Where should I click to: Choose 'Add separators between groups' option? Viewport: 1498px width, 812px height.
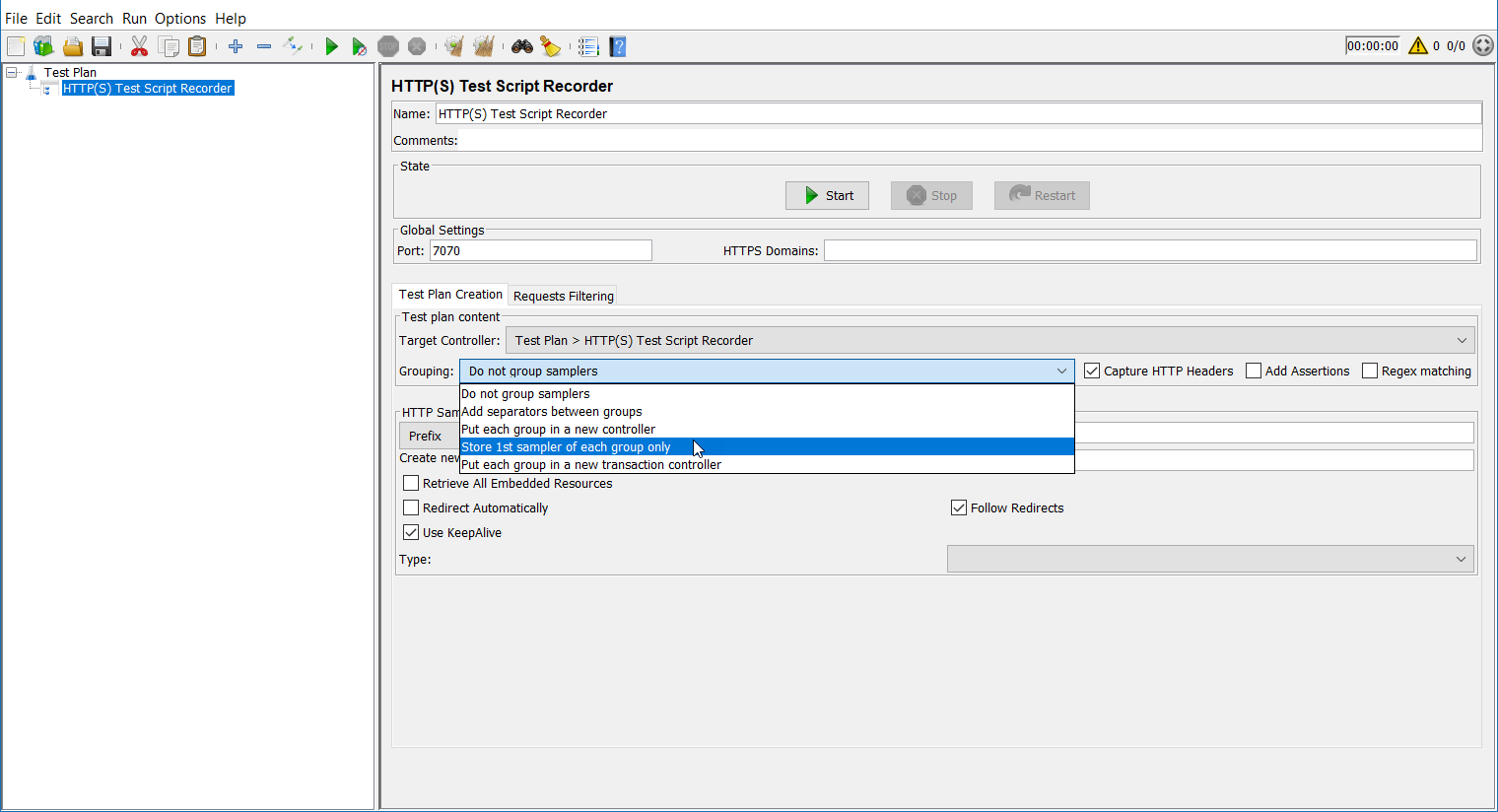tap(767, 411)
